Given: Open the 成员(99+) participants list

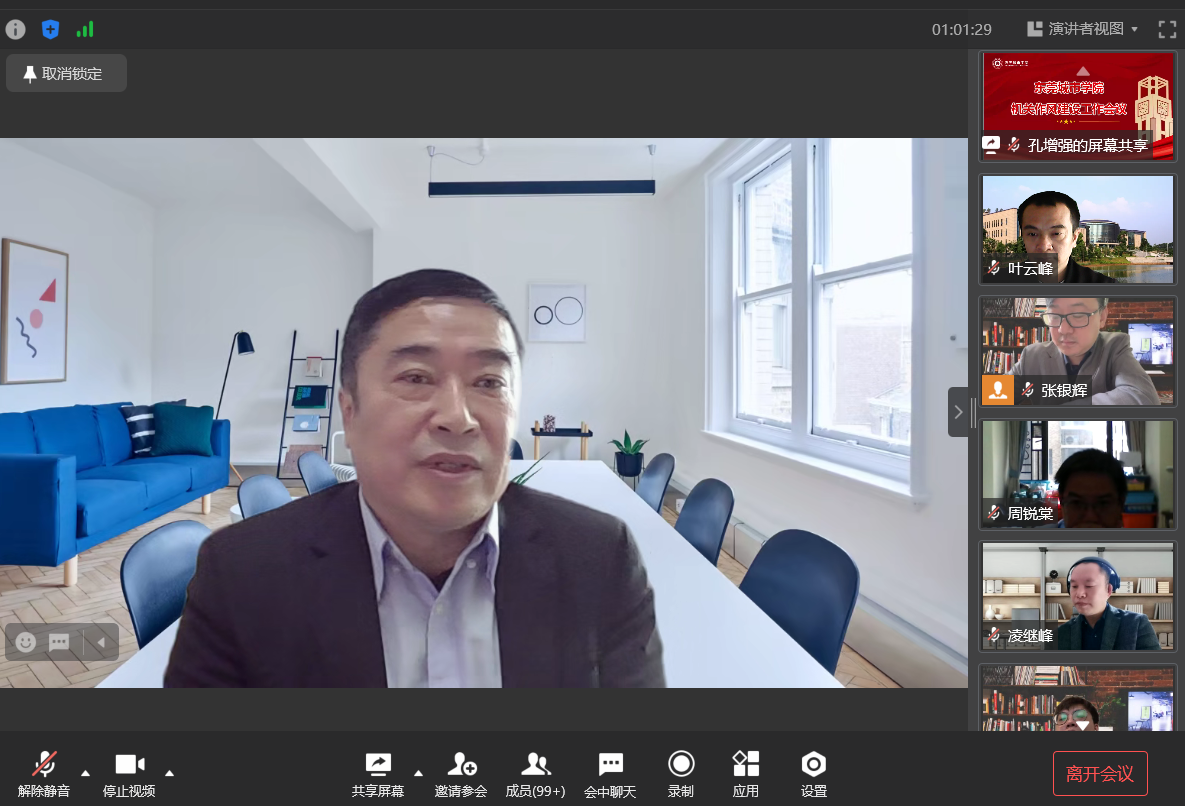Looking at the screenshot, I should click(x=535, y=773).
